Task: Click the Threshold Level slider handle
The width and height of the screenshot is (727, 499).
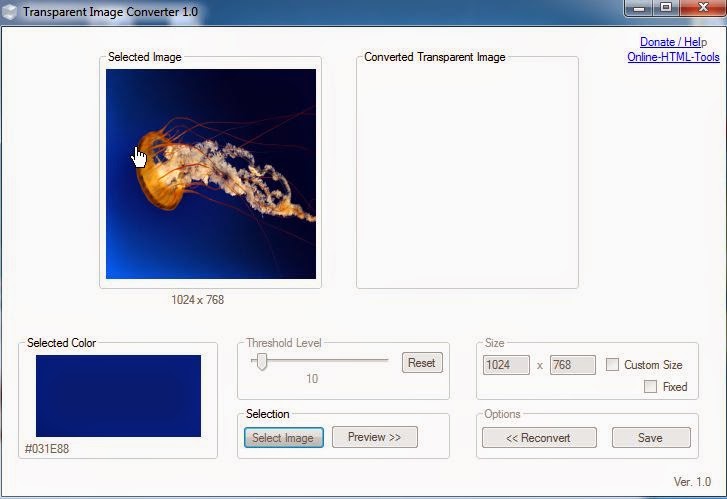Action: point(261,361)
